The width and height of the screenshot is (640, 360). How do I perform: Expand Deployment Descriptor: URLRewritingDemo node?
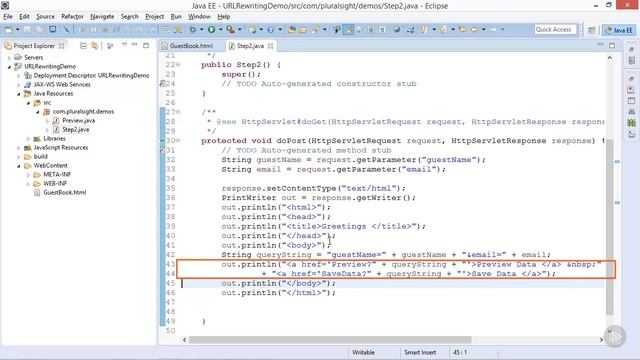(x=18, y=76)
